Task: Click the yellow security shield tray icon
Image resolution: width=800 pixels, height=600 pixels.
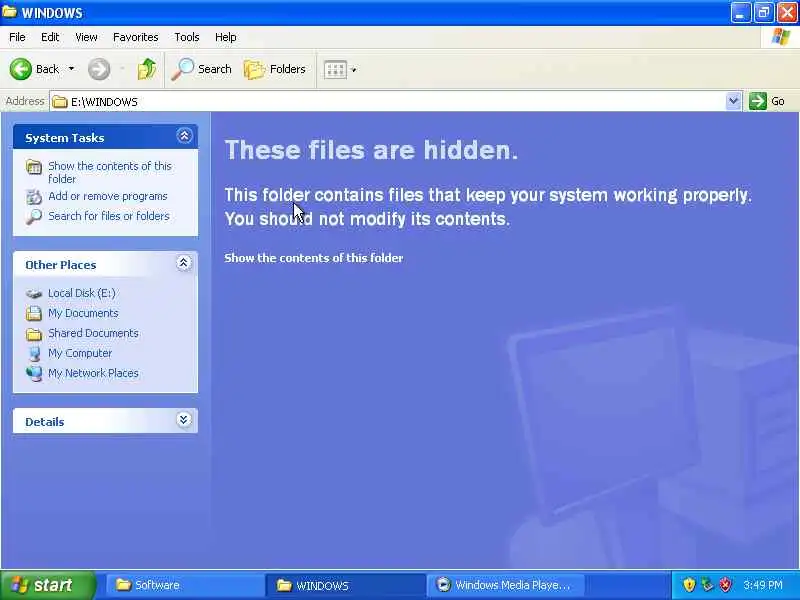Action: pos(689,585)
